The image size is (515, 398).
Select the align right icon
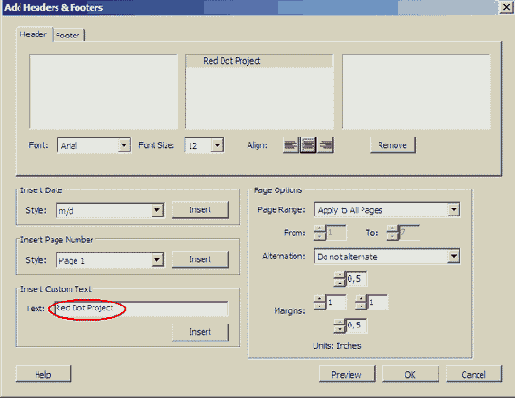(x=326, y=145)
